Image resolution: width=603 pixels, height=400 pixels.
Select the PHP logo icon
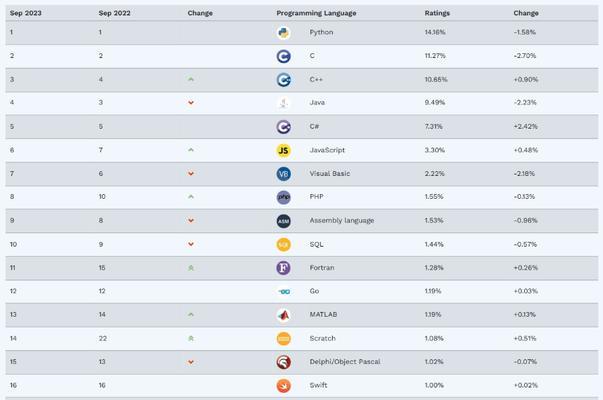click(283, 197)
